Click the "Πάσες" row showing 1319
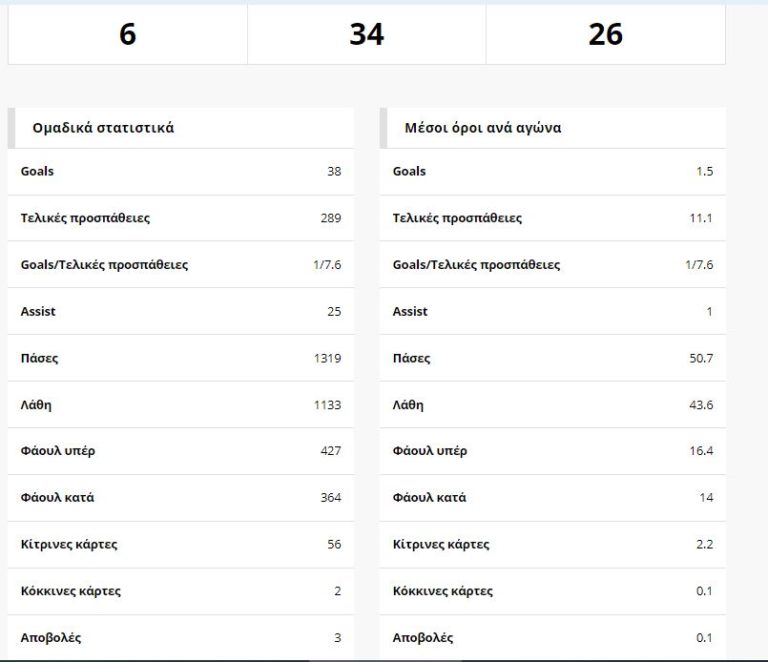The height and width of the screenshot is (662, 768). [180, 358]
